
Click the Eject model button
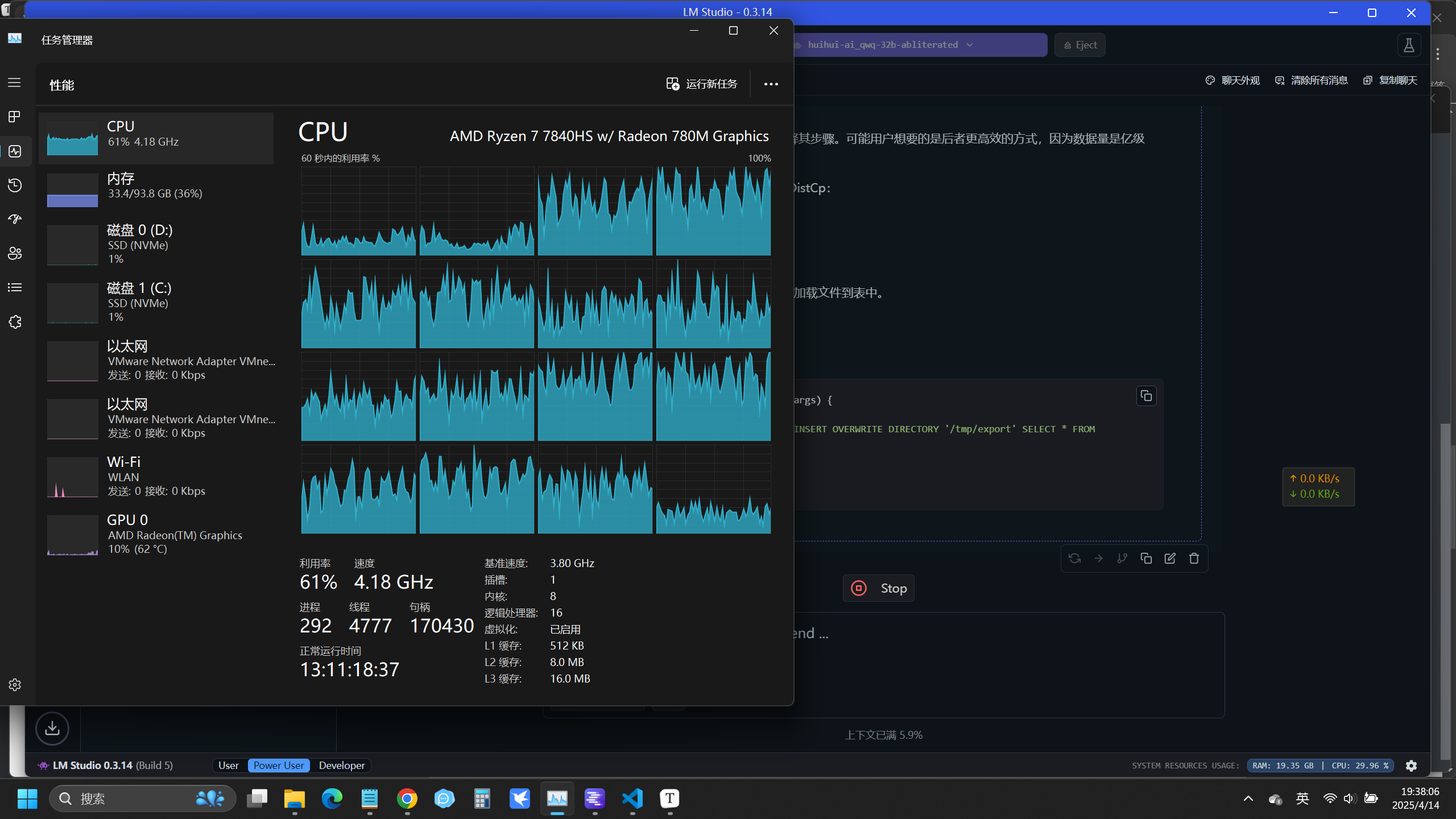point(1079,45)
